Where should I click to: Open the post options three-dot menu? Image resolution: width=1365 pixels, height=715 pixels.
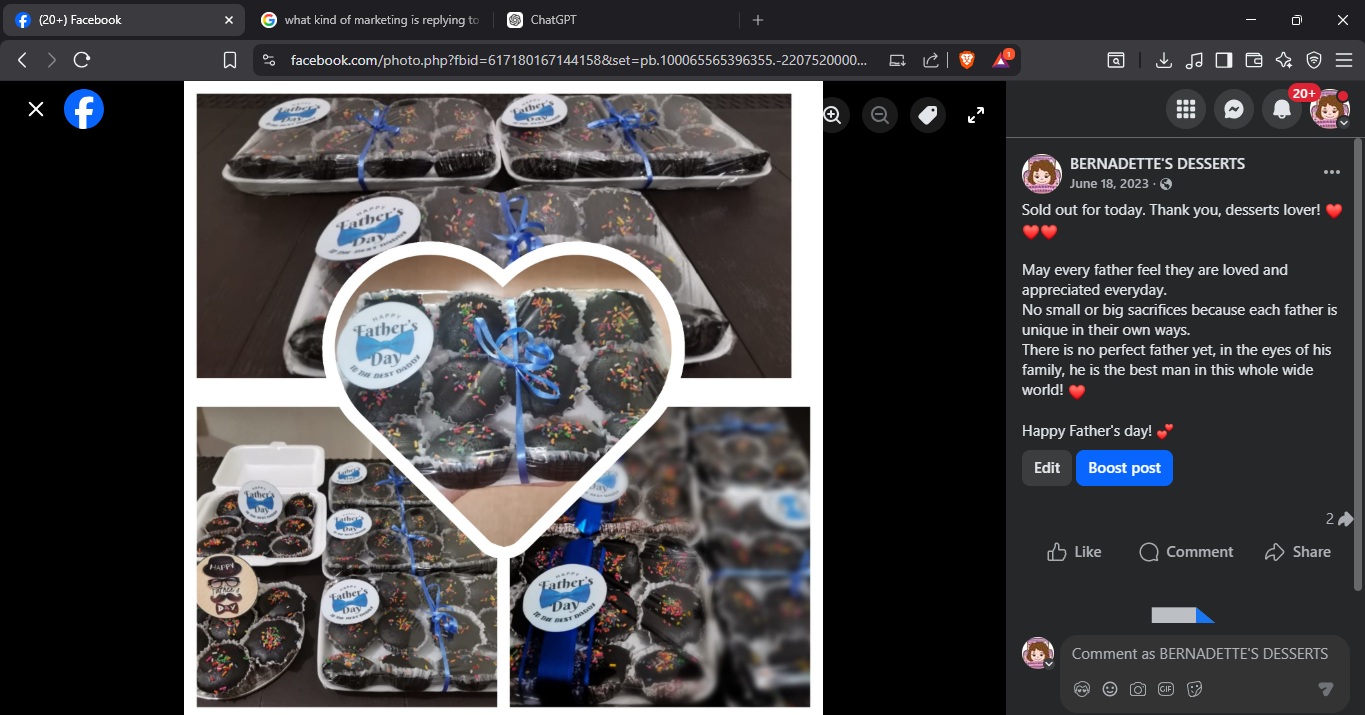tap(1331, 172)
